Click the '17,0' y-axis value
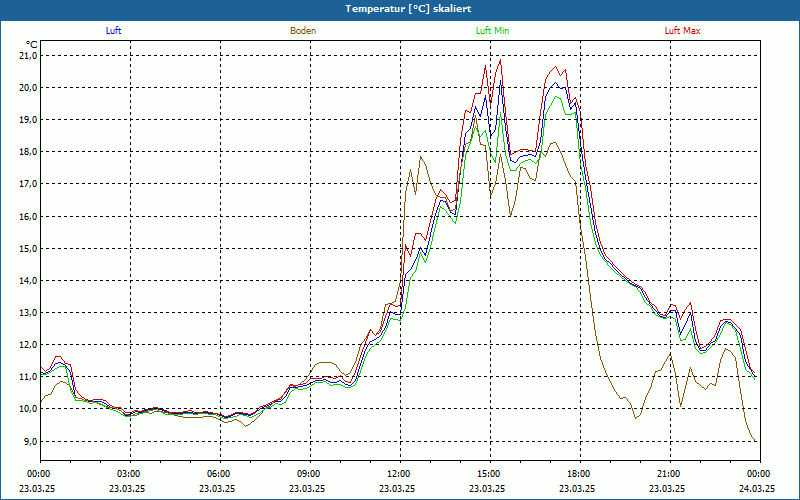800x500 pixels. (29, 184)
